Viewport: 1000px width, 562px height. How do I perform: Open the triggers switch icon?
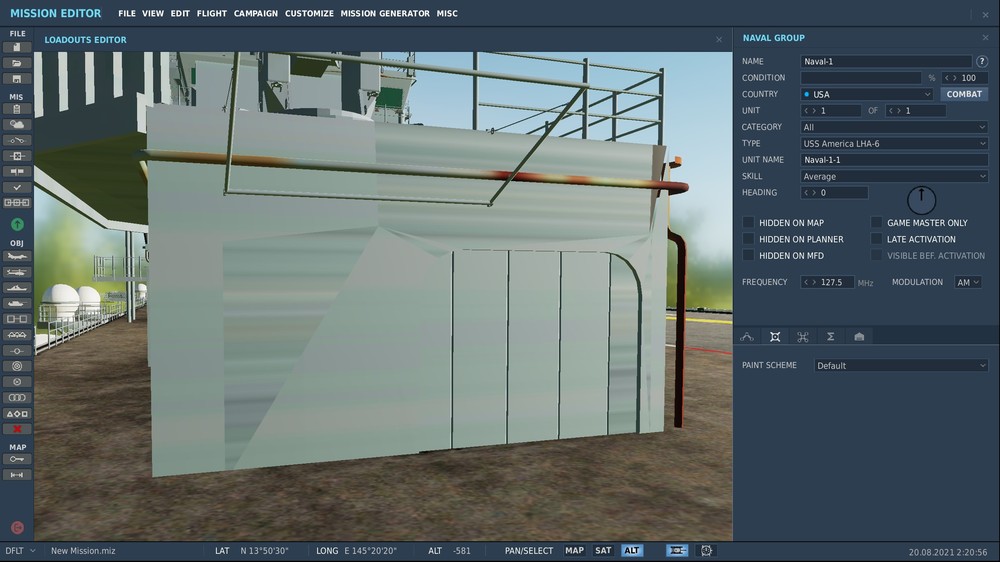click(x=17, y=140)
